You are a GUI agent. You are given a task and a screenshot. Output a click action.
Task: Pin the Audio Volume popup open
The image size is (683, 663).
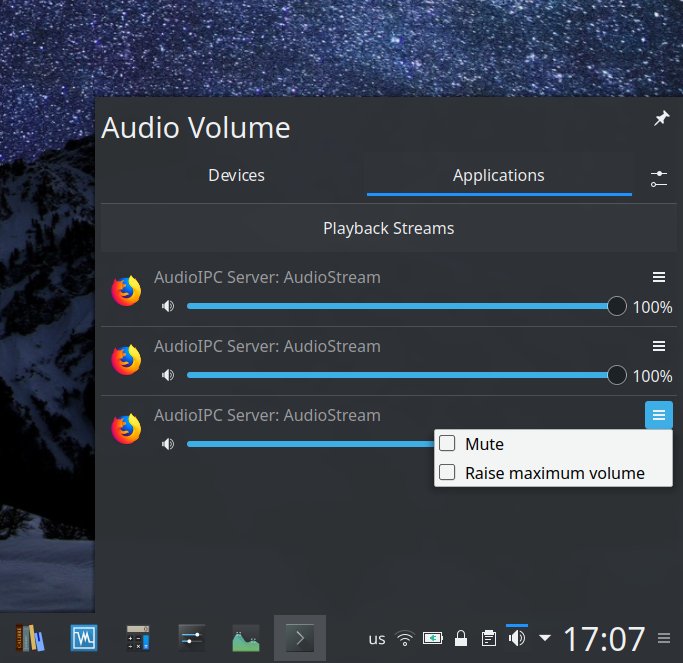(x=661, y=118)
